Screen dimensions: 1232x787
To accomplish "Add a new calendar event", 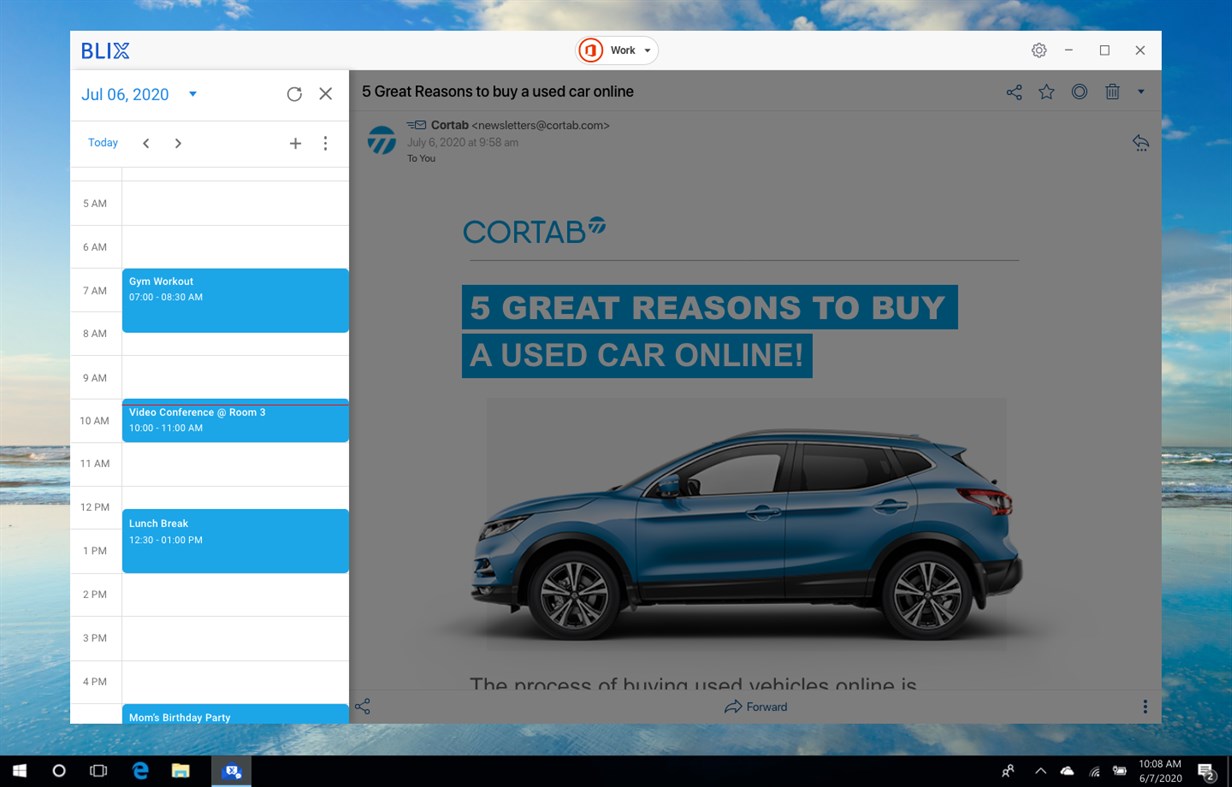I will click(x=295, y=143).
